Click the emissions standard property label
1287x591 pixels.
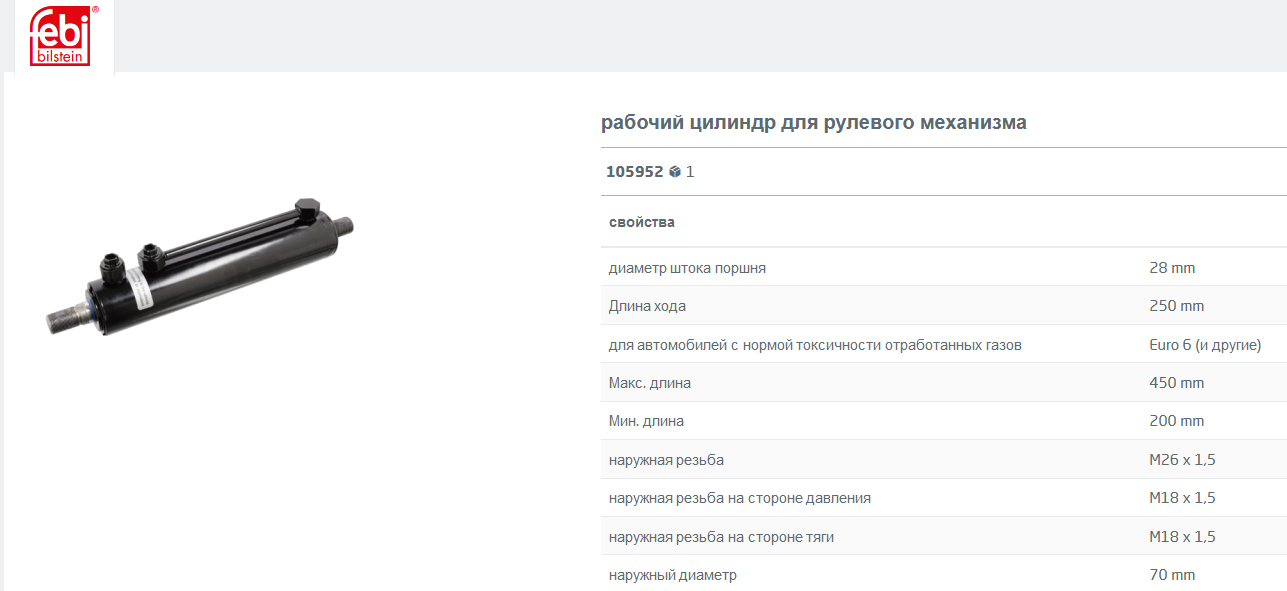pyautogui.click(x=815, y=345)
